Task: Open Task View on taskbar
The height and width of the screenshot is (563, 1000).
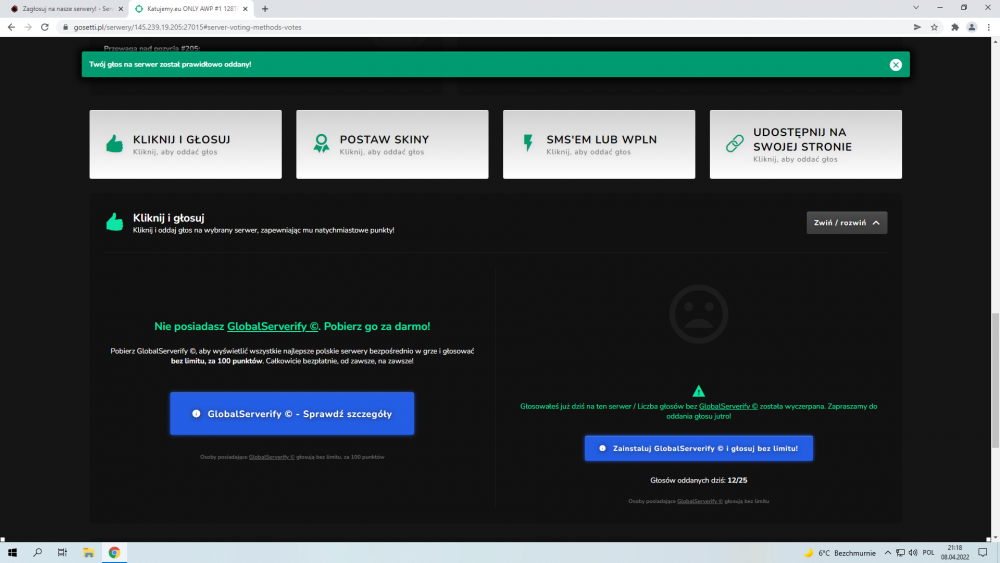Action: (x=62, y=553)
